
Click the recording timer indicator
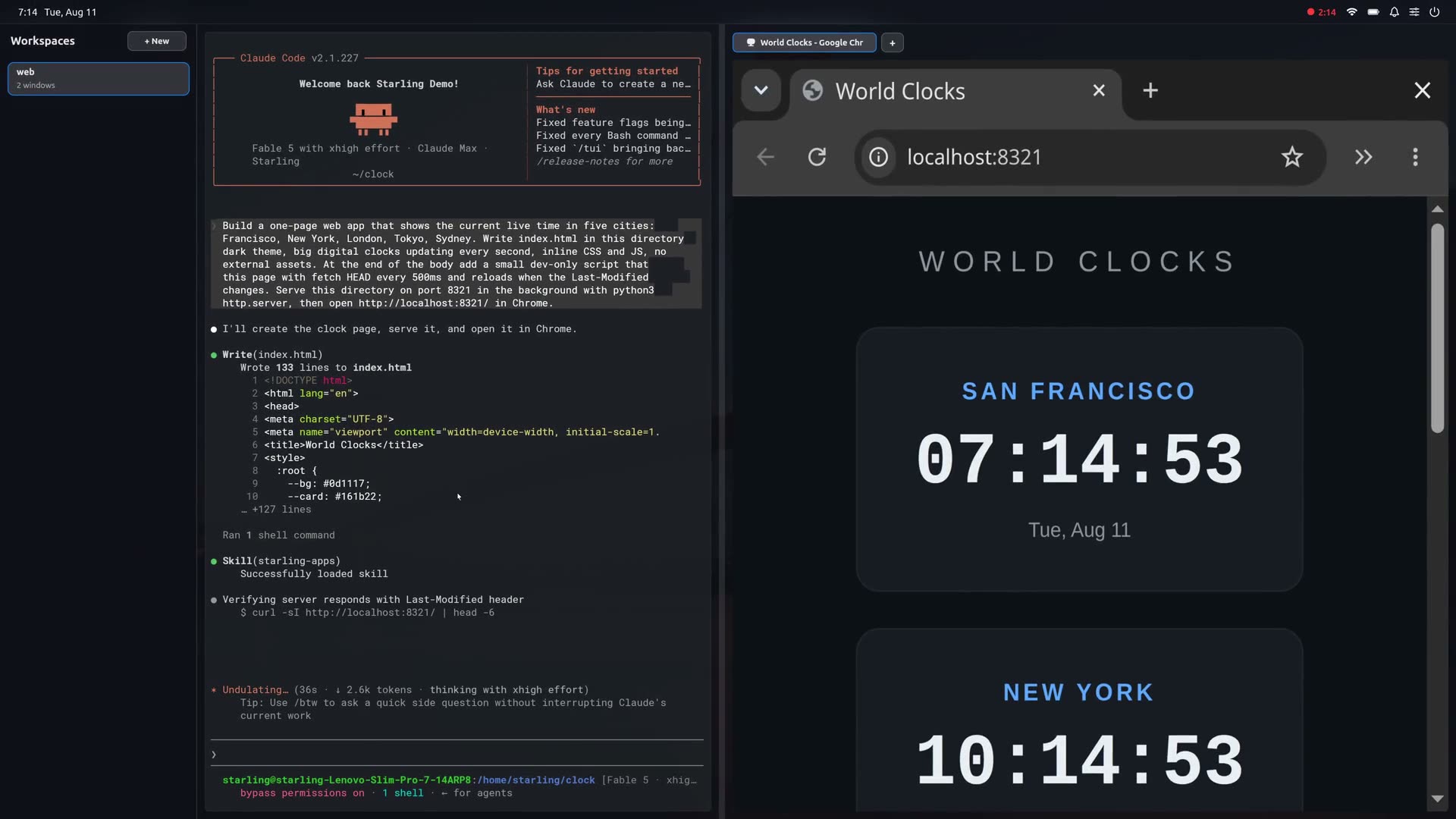pos(1321,12)
